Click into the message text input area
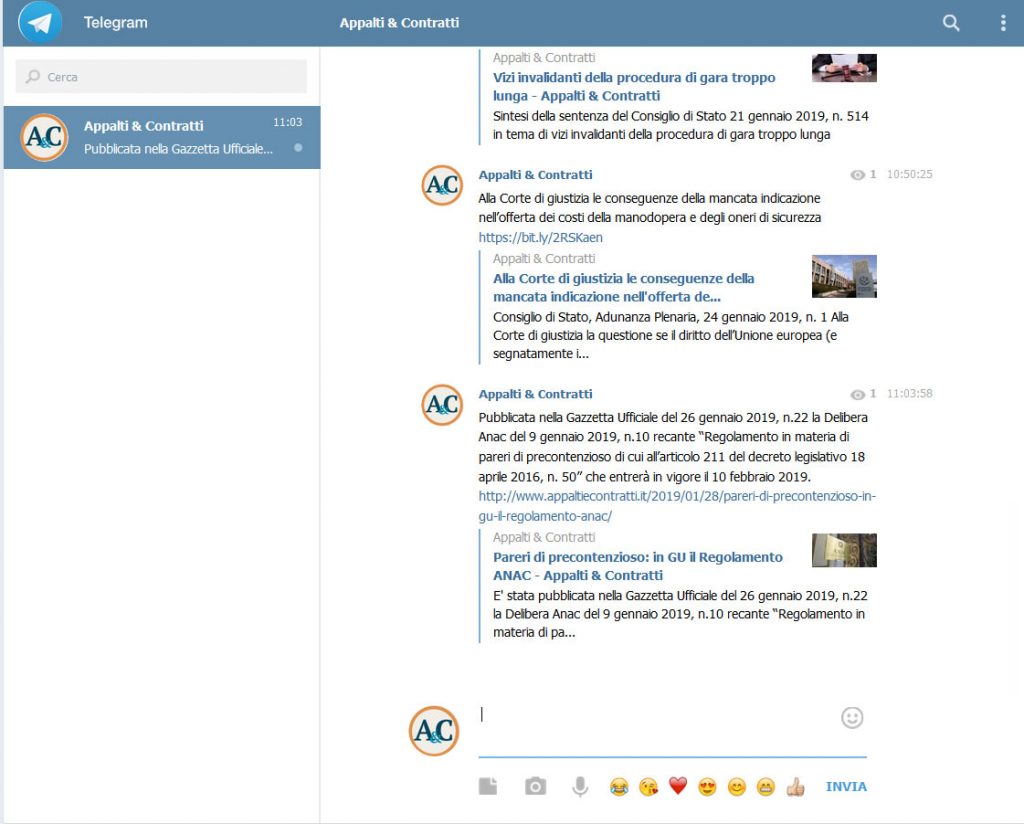The height and width of the screenshot is (824, 1024). click(658, 728)
